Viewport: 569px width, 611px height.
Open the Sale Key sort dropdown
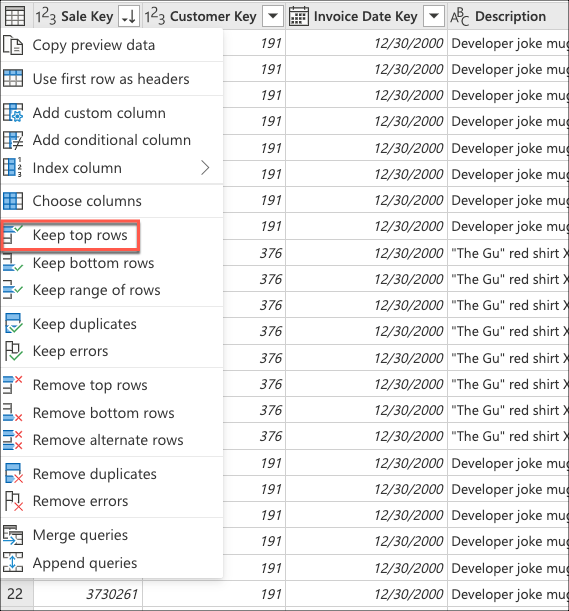[x=129, y=16]
